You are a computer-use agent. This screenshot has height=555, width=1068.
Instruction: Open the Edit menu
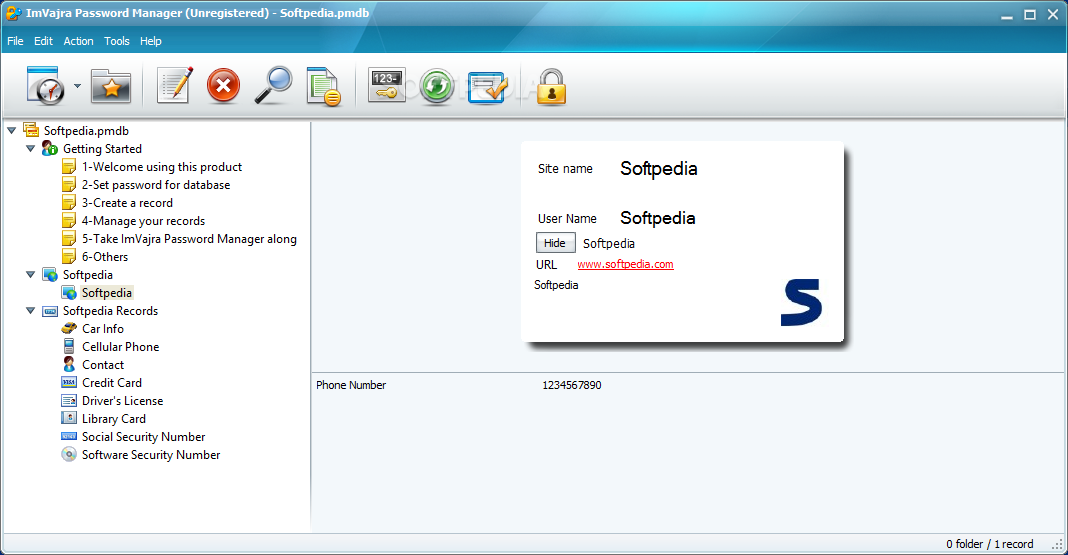point(44,41)
